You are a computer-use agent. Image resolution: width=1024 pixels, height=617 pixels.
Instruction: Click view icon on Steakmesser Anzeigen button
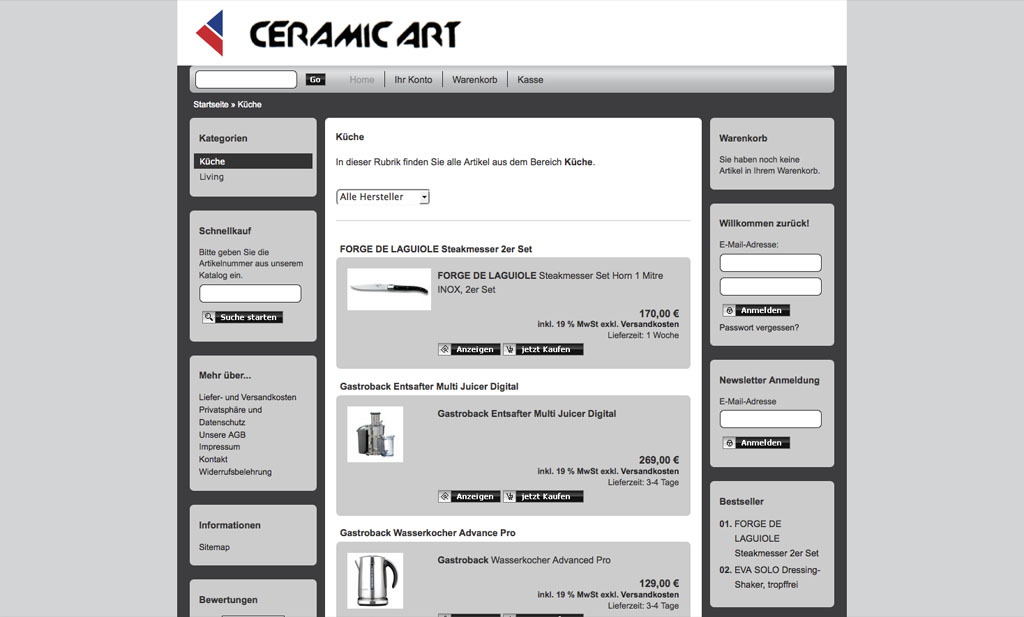coord(445,349)
